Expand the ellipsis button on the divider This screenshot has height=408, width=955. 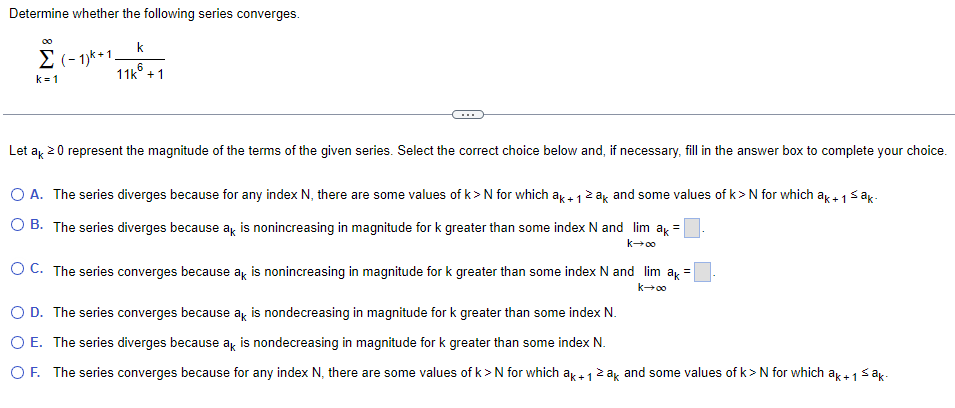[468, 114]
